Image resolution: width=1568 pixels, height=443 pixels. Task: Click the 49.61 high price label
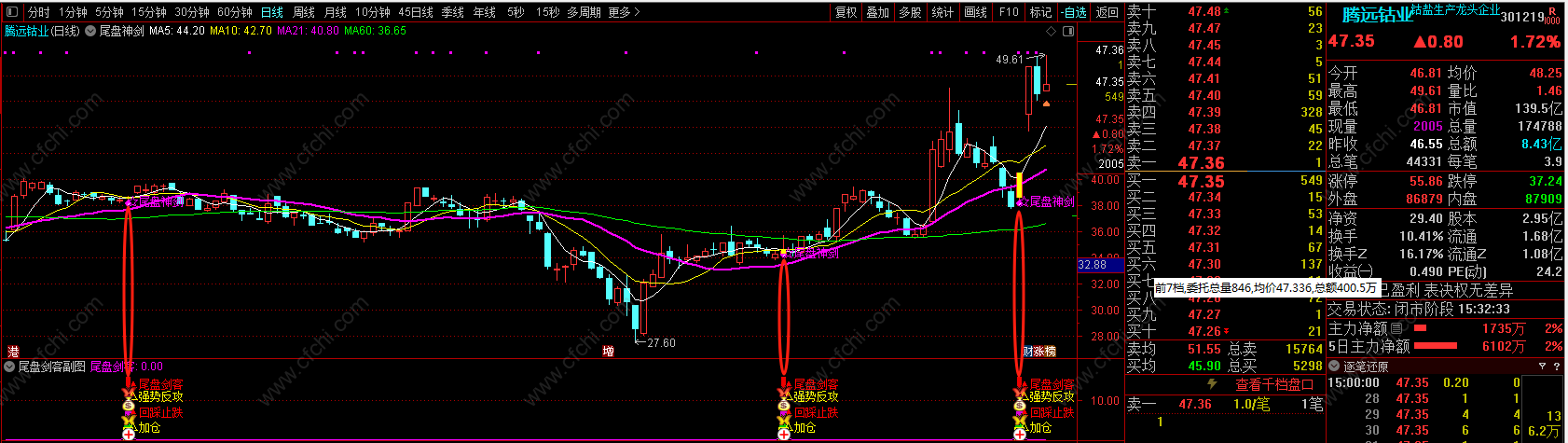coord(1010,59)
